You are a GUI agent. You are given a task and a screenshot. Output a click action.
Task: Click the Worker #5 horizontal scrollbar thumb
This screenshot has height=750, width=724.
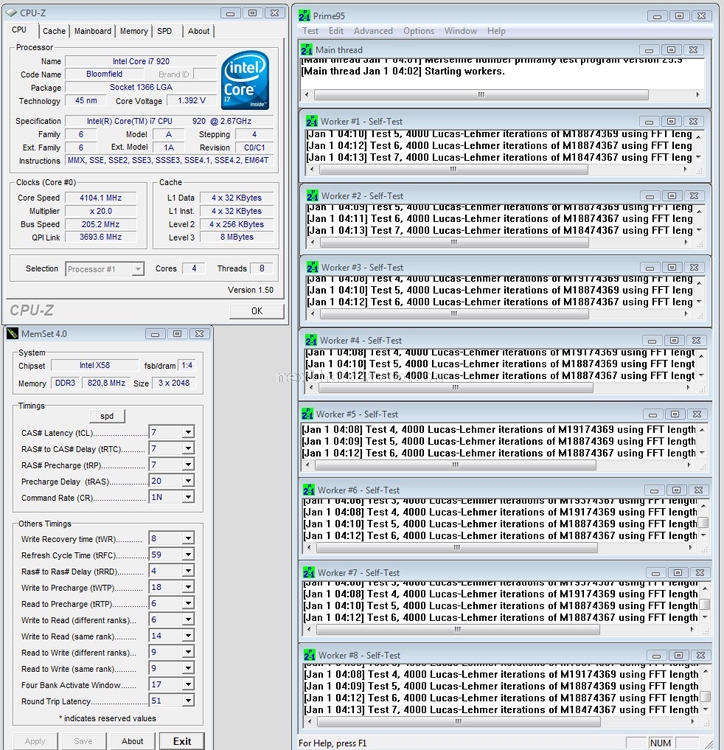click(455, 465)
